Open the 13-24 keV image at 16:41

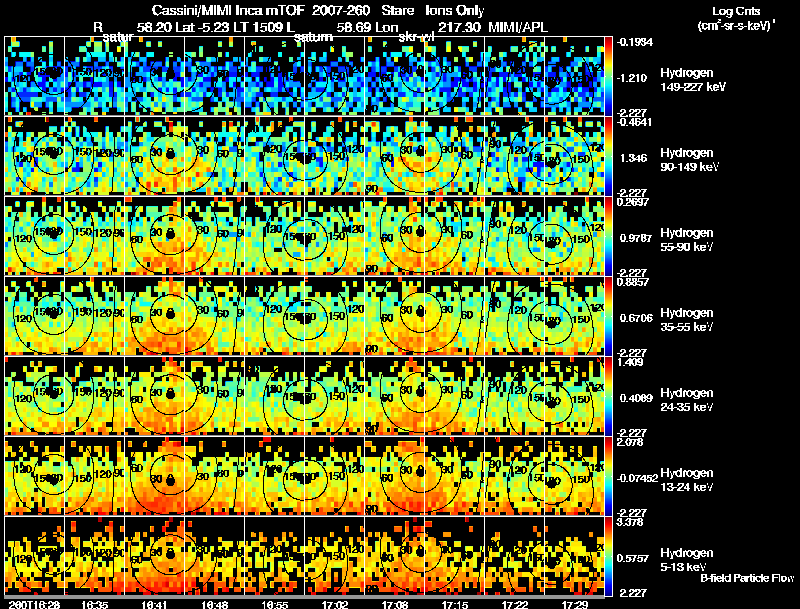pos(155,476)
